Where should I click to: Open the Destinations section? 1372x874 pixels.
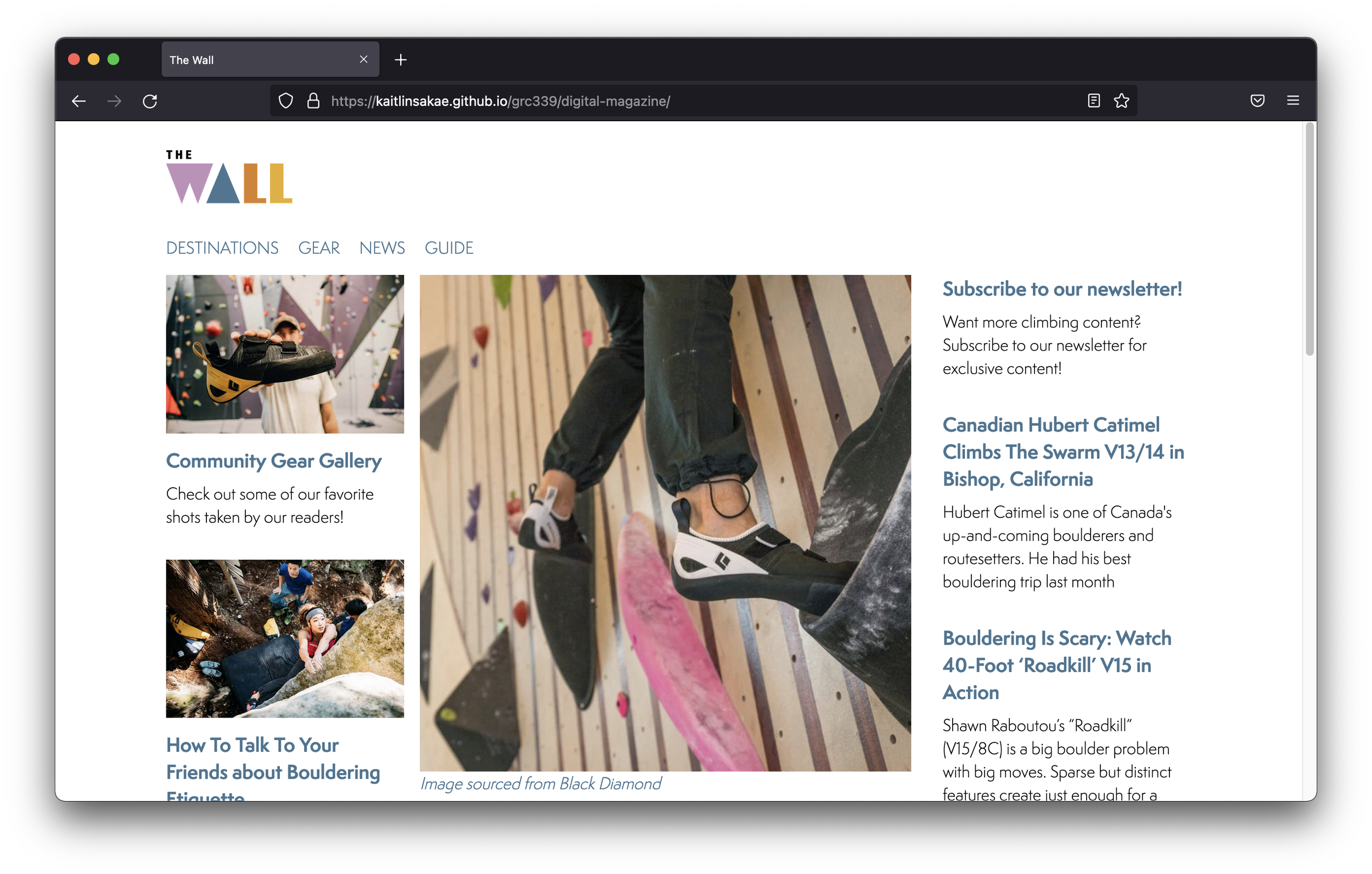click(x=222, y=248)
